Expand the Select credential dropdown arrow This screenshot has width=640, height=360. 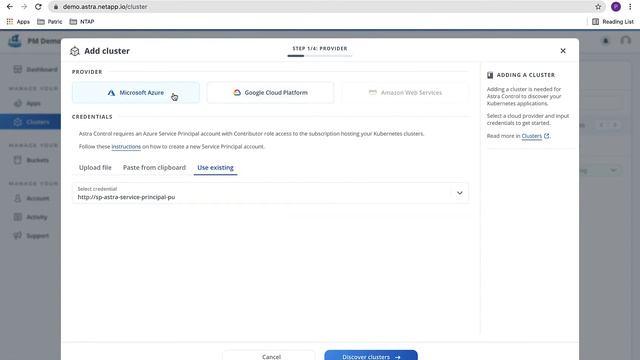coord(460,193)
